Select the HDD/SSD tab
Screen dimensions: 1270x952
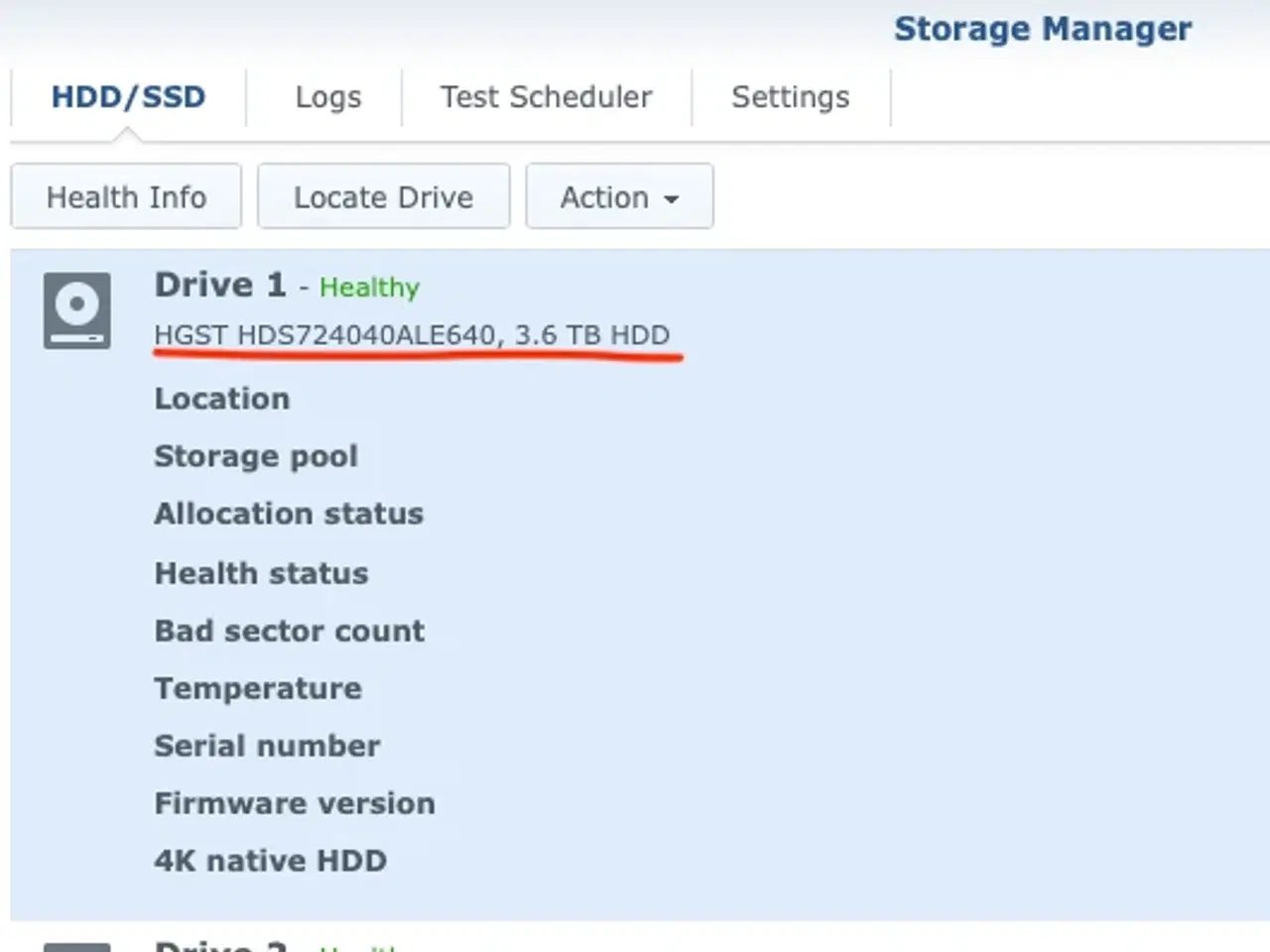[129, 97]
